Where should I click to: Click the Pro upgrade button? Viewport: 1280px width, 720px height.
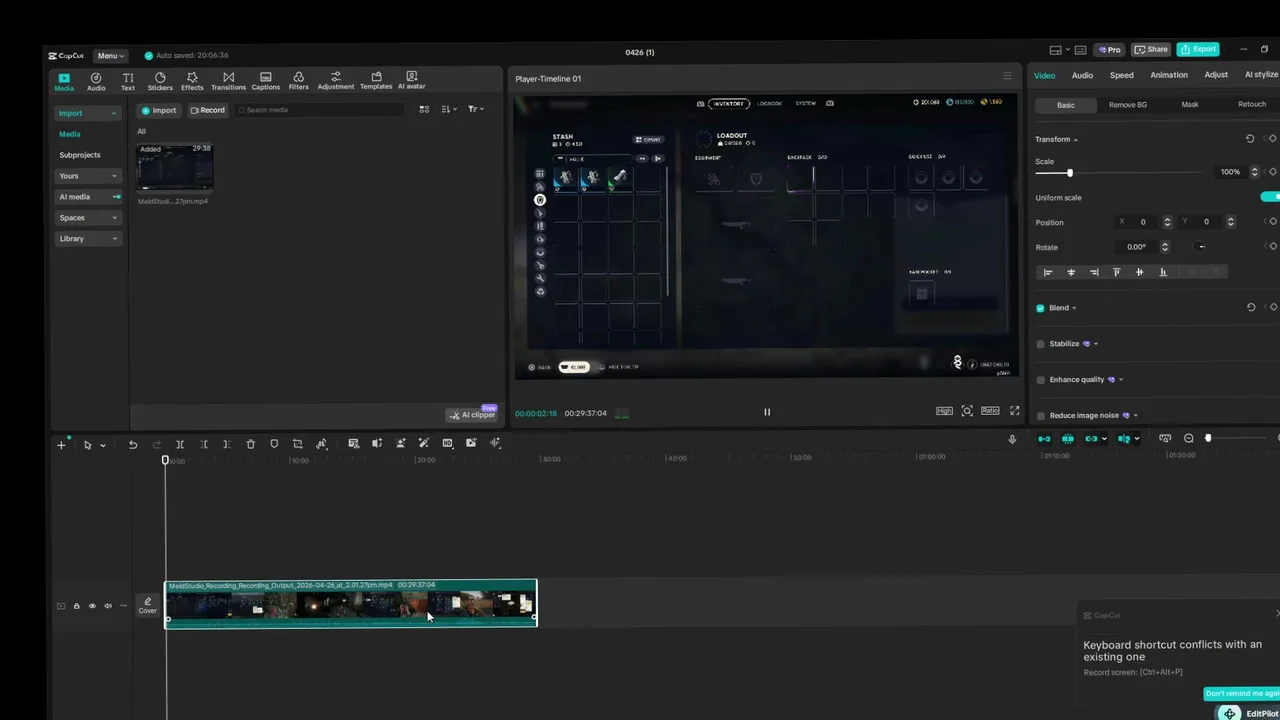[1110, 49]
